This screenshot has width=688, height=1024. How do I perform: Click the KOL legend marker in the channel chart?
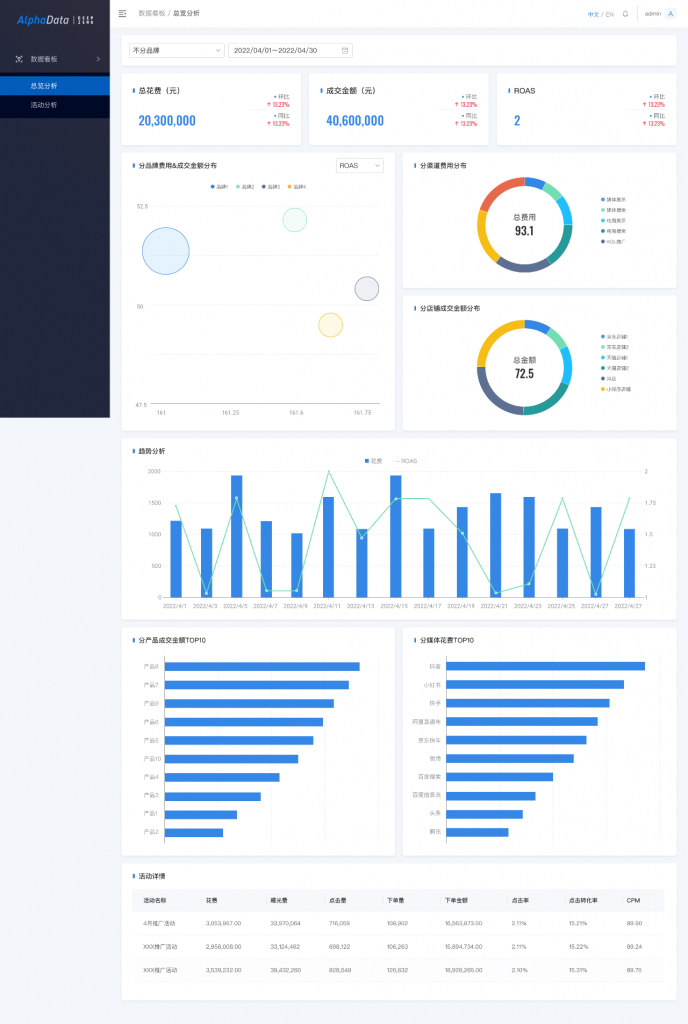[x=602, y=241]
